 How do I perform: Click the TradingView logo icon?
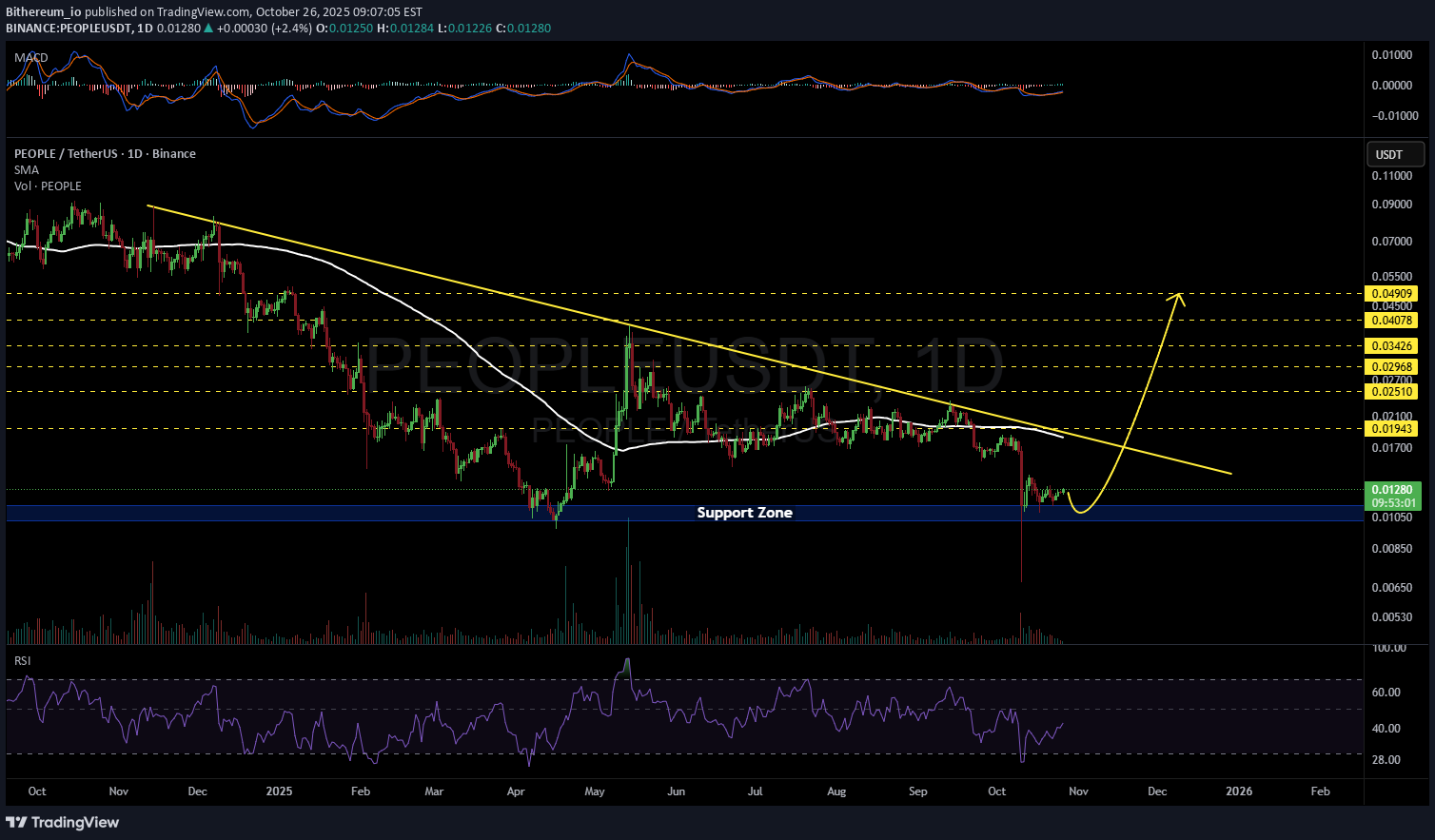[x=17, y=822]
